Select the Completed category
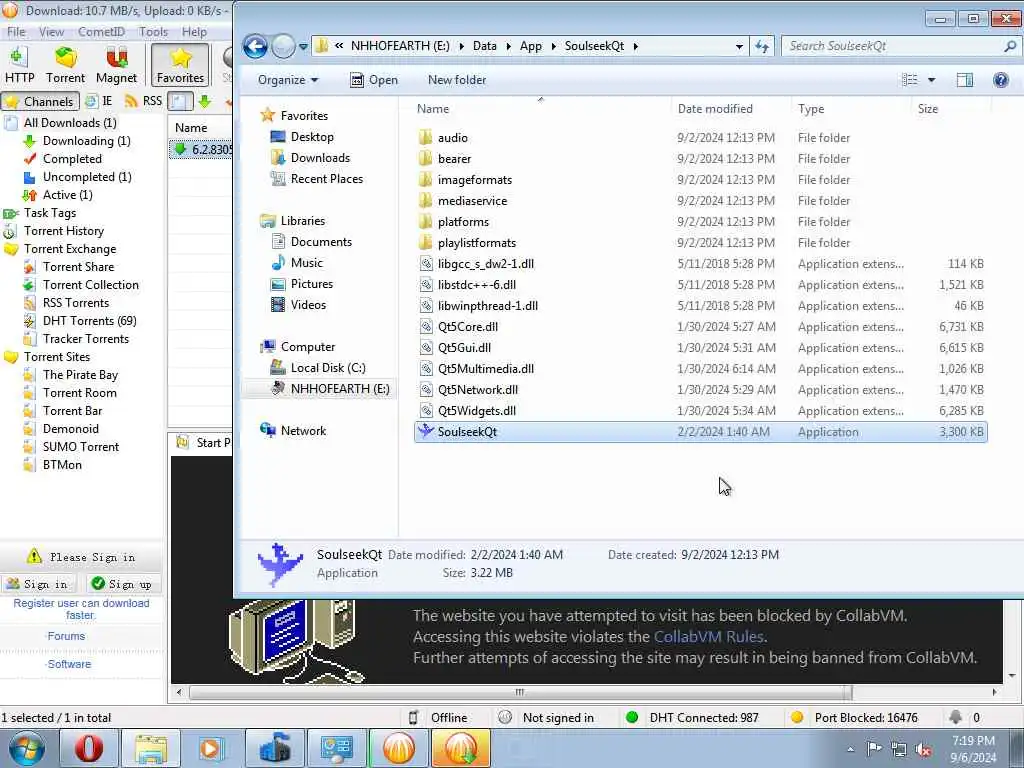Image resolution: width=1024 pixels, height=768 pixels. coord(72,159)
